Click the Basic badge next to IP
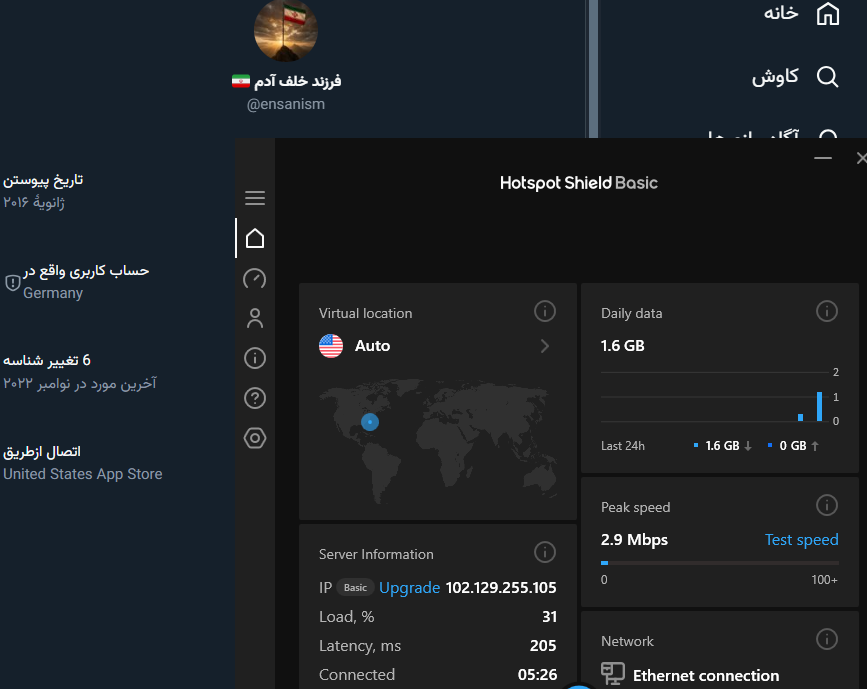 [355, 588]
